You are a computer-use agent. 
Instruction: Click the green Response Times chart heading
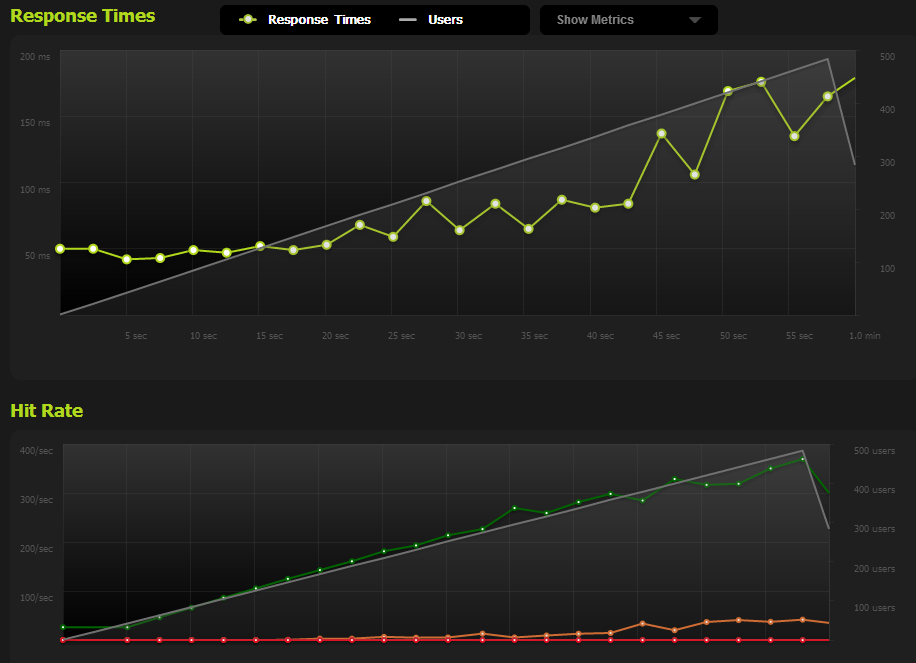83,16
